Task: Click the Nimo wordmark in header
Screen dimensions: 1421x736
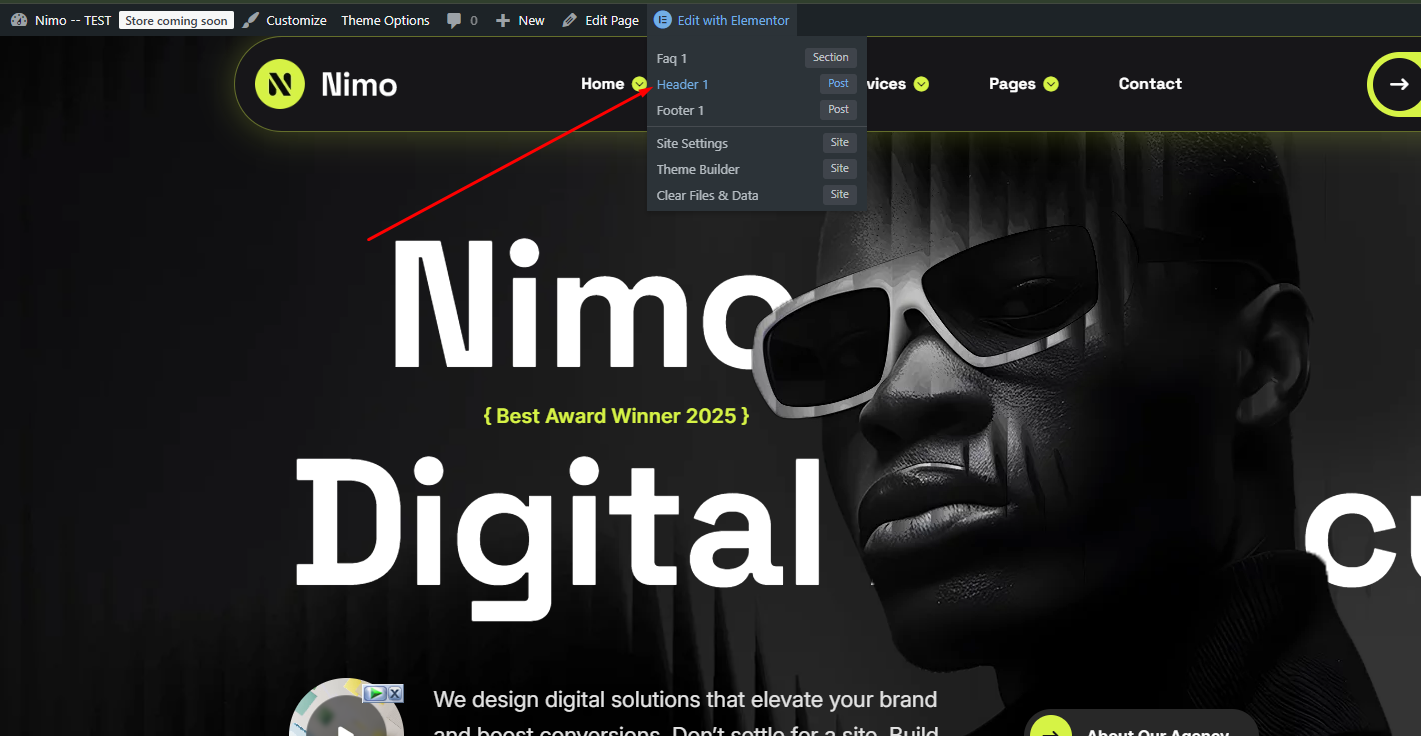Action: tap(359, 85)
